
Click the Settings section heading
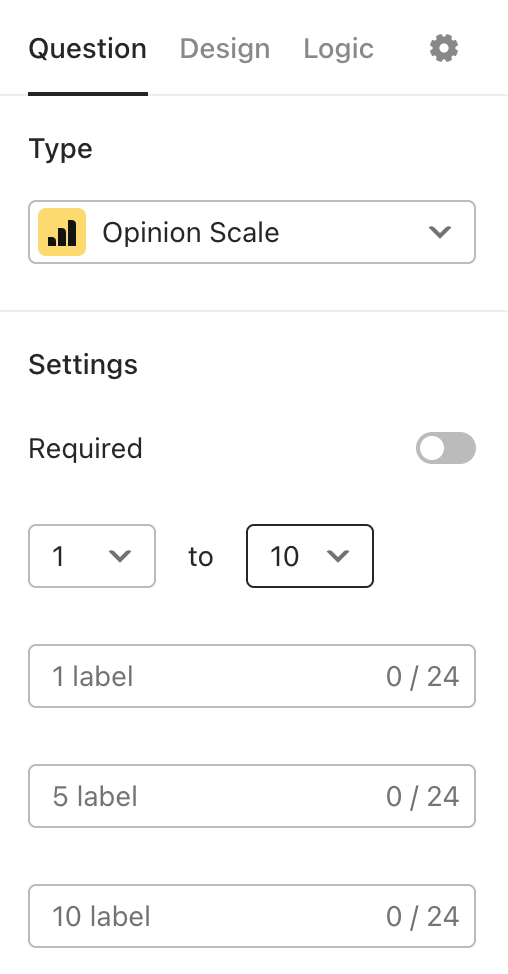[83, 365]
